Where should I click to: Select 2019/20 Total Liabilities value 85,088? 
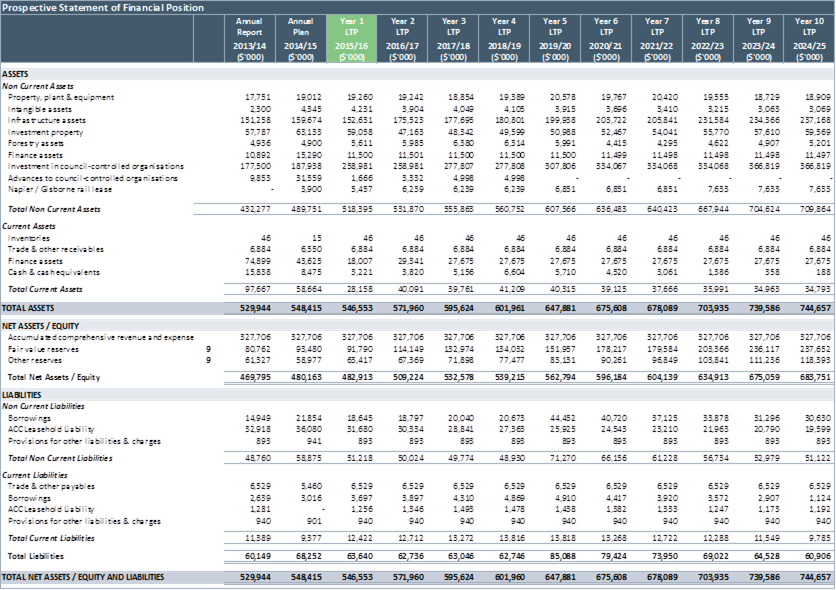pos(563,556)
